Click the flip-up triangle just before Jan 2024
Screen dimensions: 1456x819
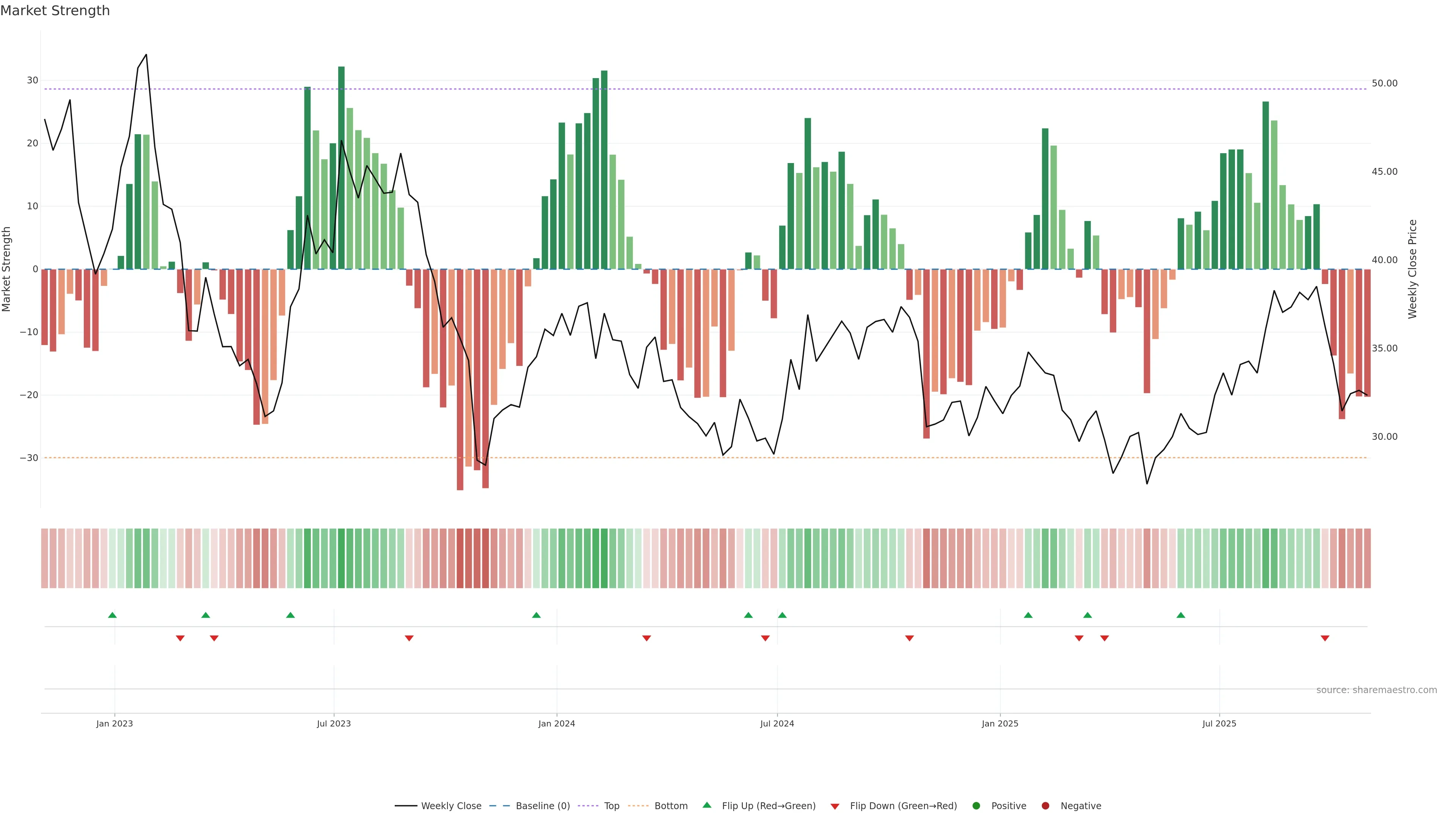(x=537, y=615)
